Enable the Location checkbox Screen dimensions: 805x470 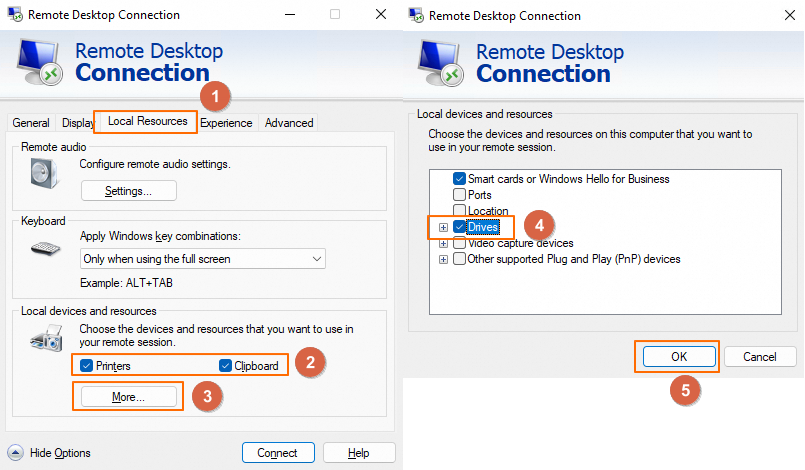459,210
